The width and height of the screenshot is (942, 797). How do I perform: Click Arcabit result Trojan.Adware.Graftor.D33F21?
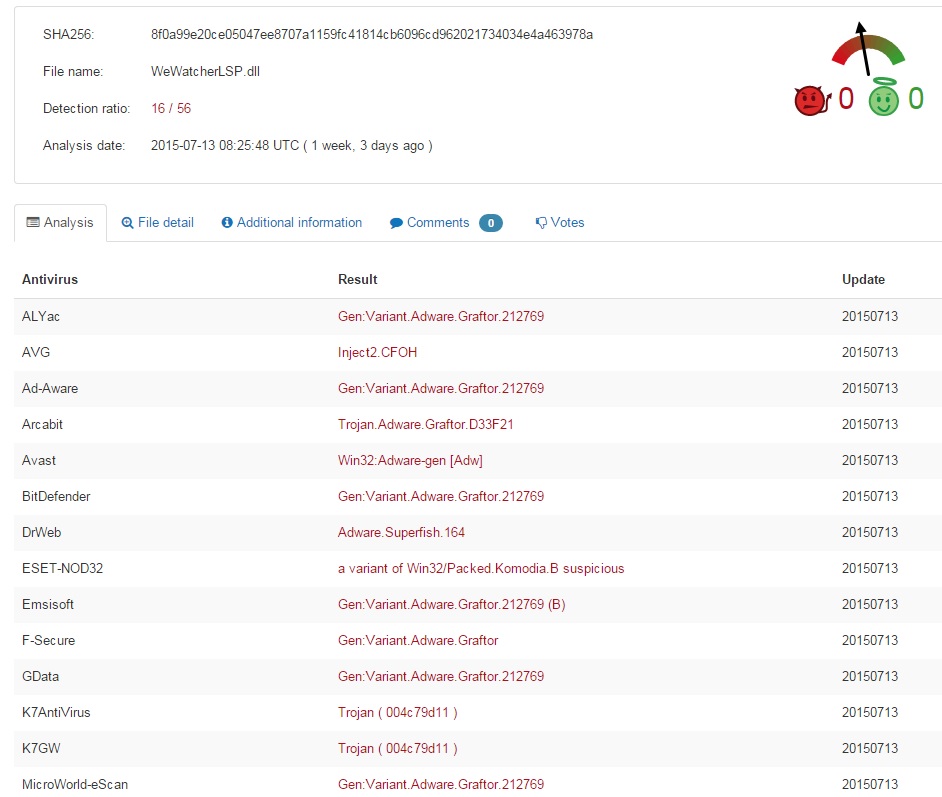(425, 425)
